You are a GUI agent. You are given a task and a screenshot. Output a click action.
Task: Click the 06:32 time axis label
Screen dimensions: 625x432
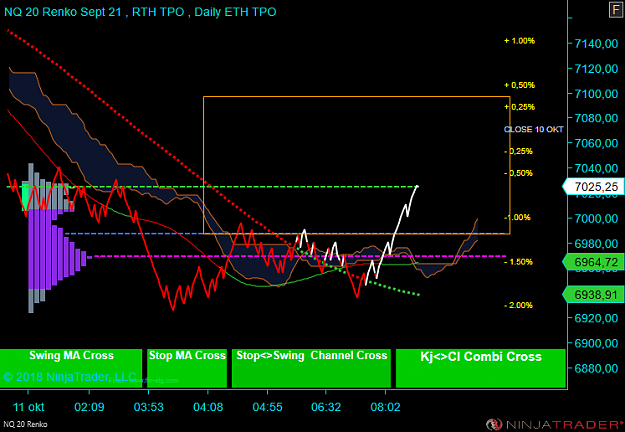326,407
